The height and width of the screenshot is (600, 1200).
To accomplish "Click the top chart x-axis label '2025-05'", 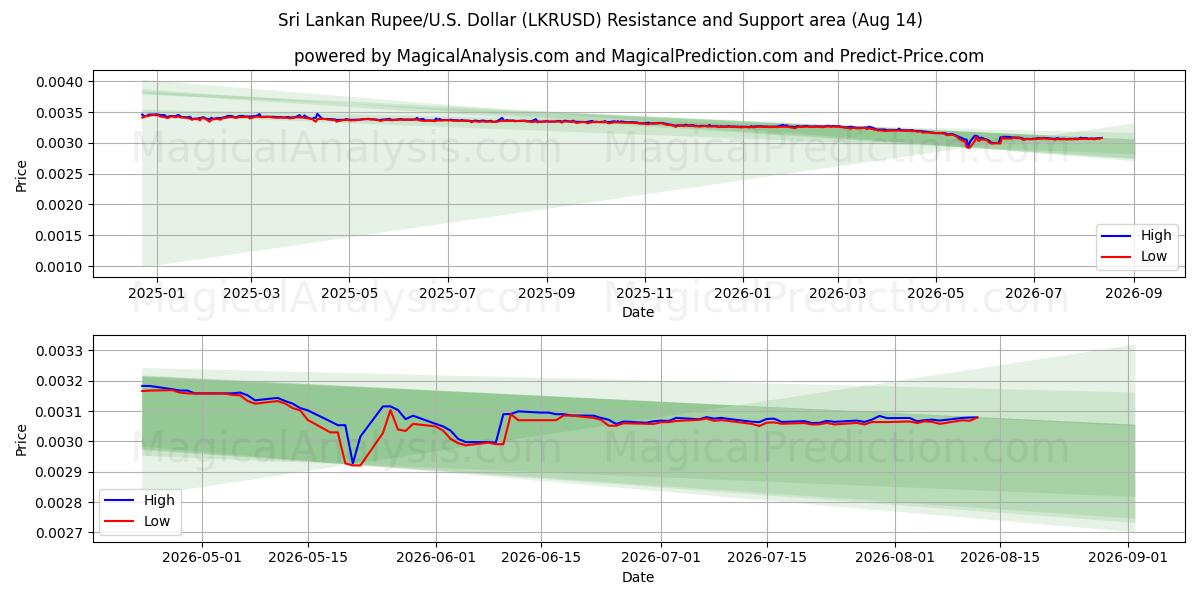I will pos(349,295).
